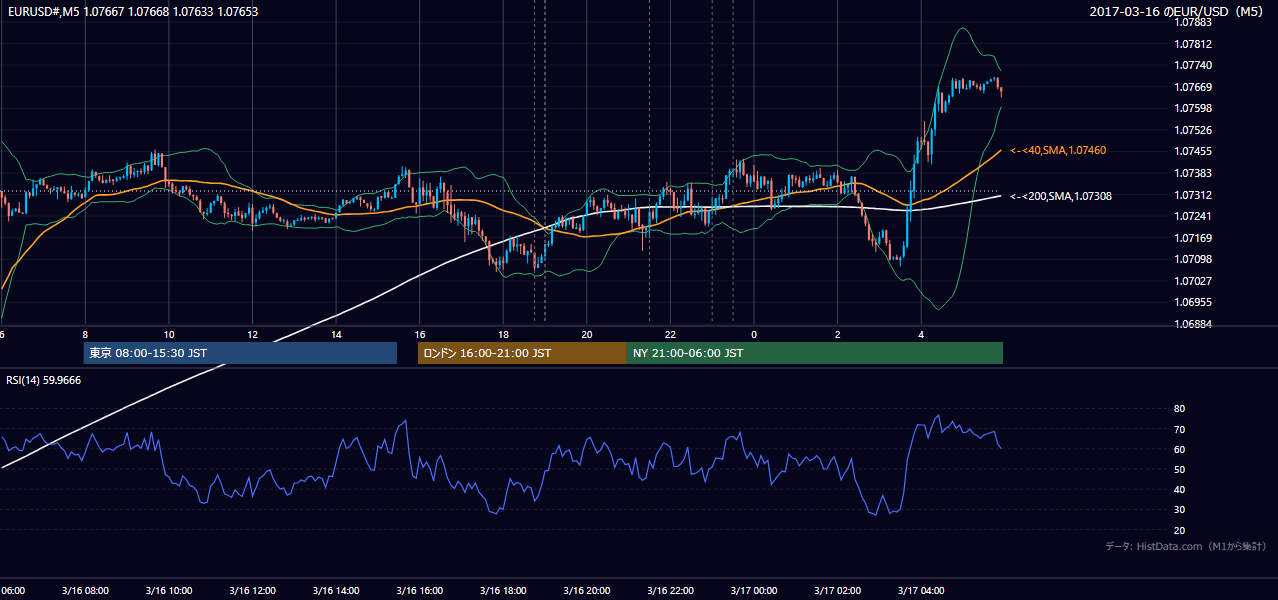
Task: Click price axis value 1.07383
Action: (1194, 173)
